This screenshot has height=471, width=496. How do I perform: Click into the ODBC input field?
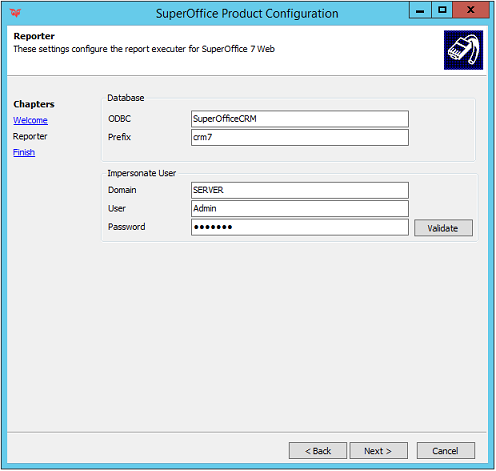pyautogui.click(x=300, y=119)
